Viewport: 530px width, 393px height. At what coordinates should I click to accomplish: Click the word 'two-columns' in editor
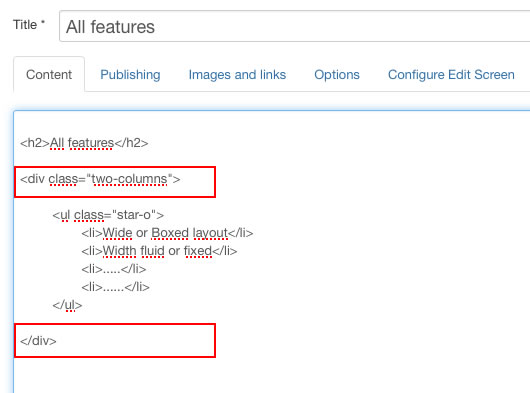[x=129, y=179]
